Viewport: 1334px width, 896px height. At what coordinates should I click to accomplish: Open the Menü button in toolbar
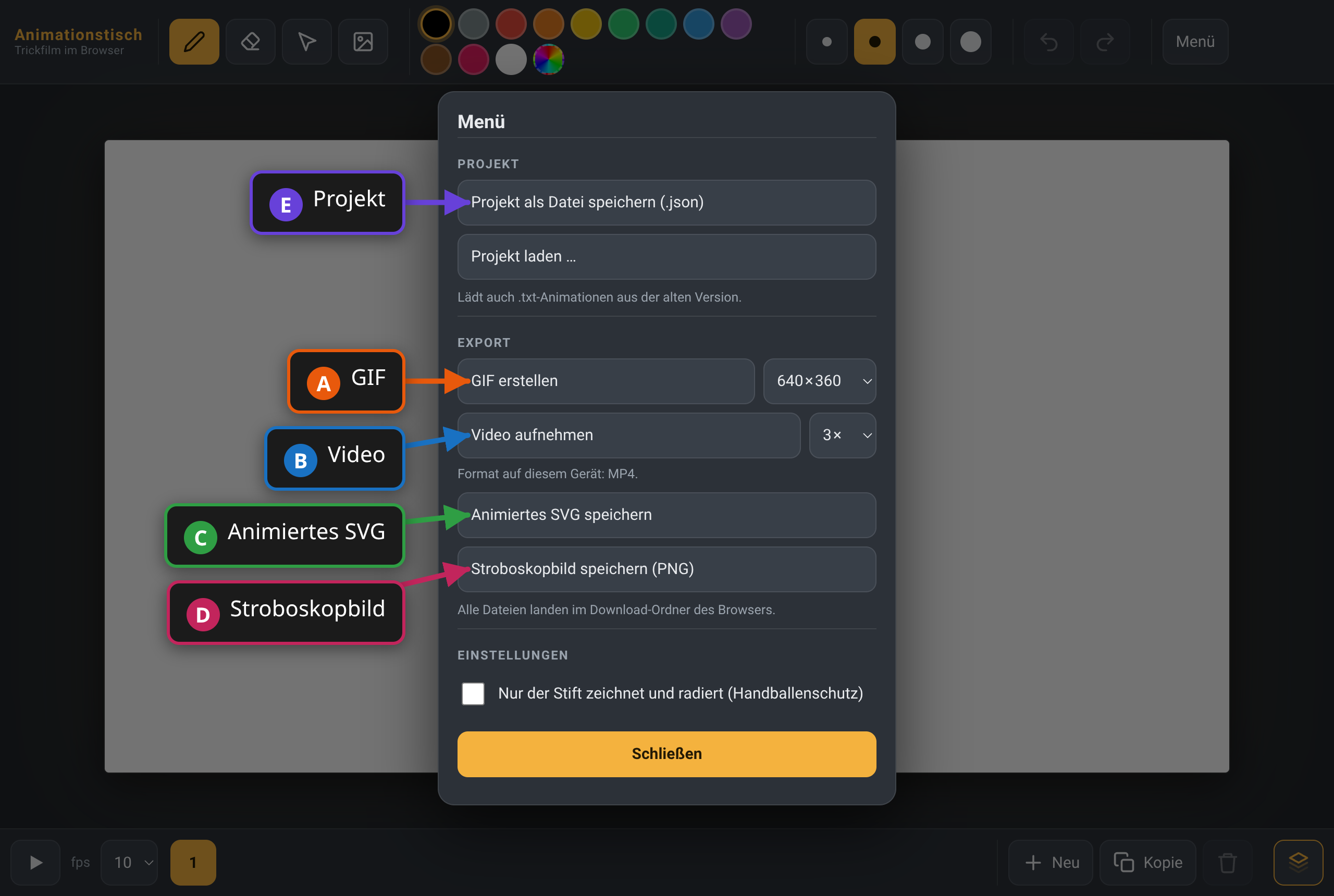click(1195, 42)
